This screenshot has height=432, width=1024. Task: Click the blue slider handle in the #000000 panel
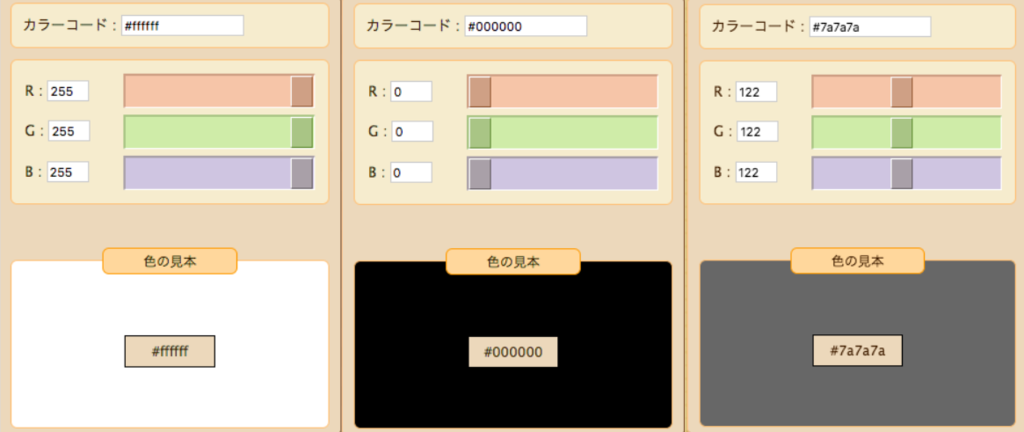click(x=480, y=174)
